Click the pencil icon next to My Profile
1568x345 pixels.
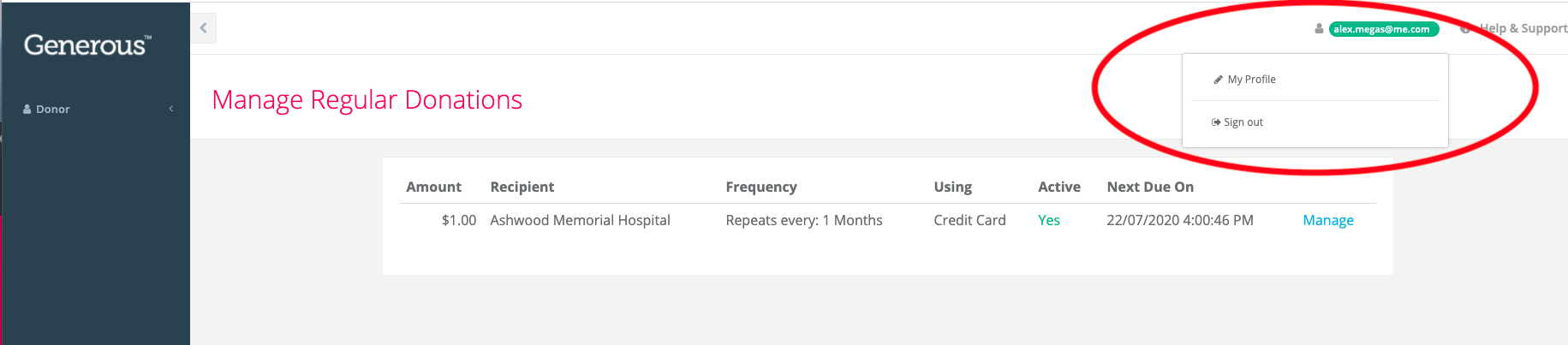[x=1218, y=80]
